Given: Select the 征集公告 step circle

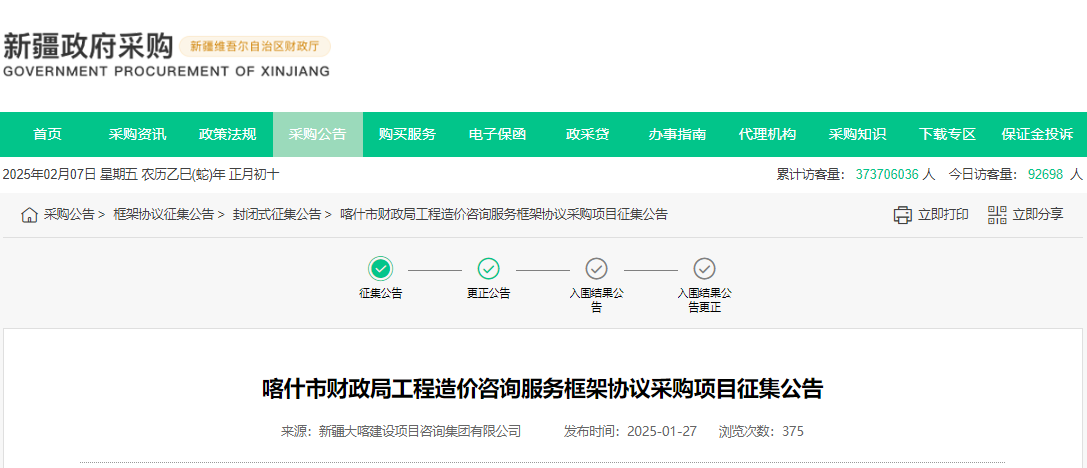Looking at the screenshot, I should (380, 268).
